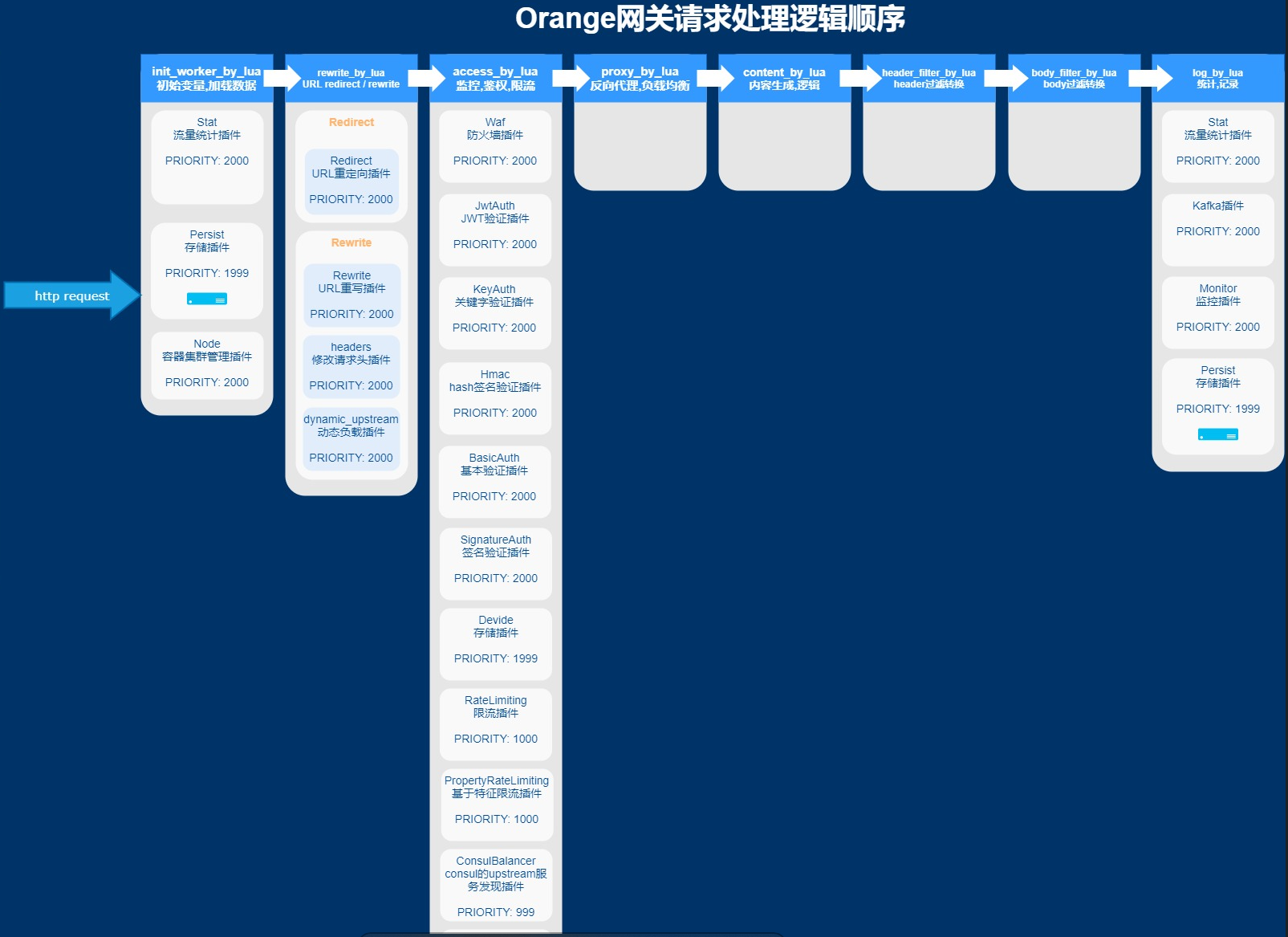Click the Rewrite URL plugin card
The image size is (1288, 937).
coord(351,295)
